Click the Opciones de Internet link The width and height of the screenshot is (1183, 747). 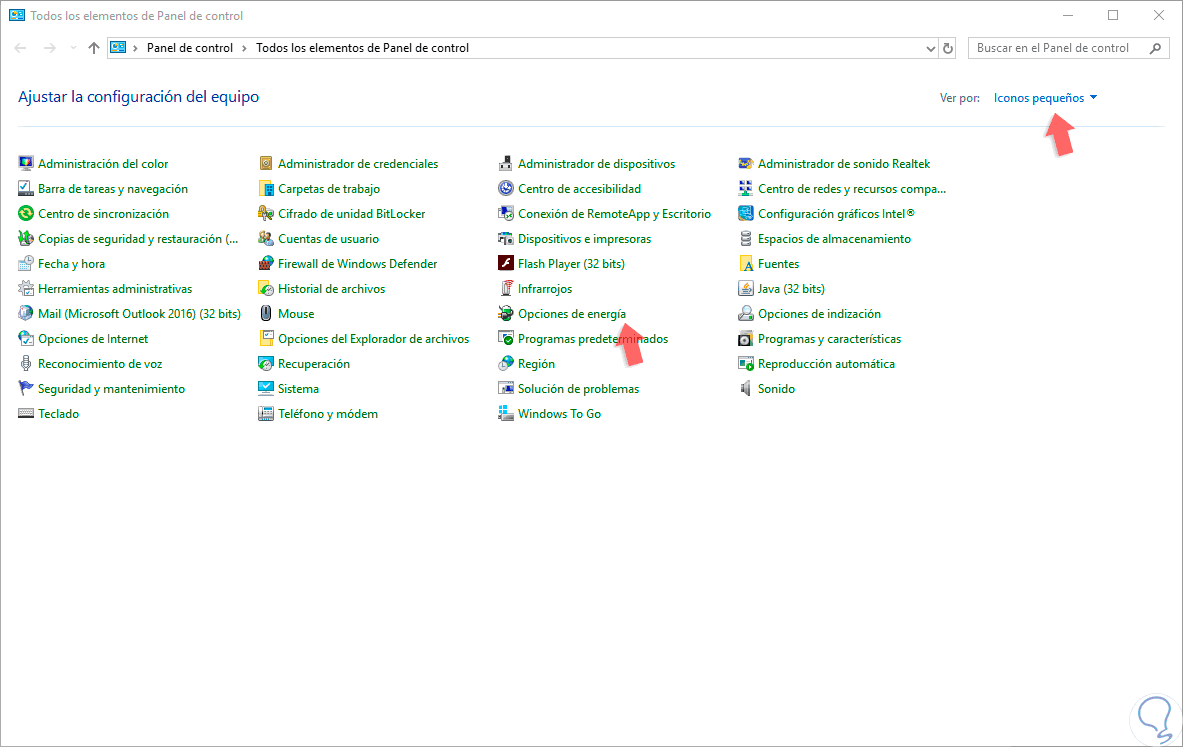click(93, 339)
